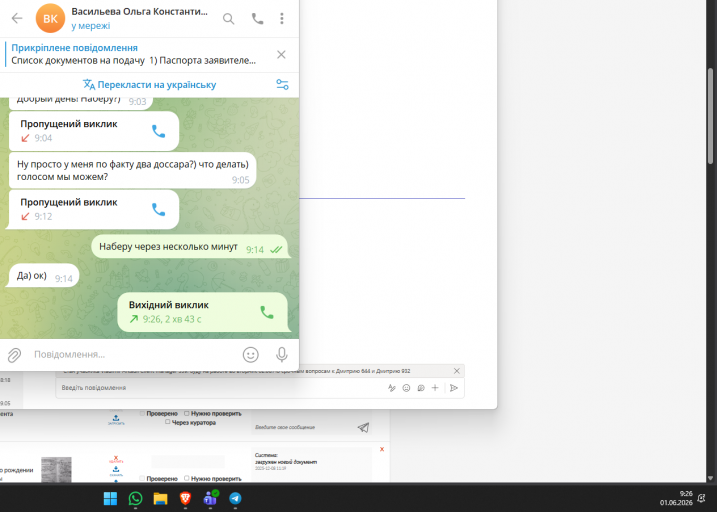Check the lower Проверено checkbox
717x512 pixels.
pos(143,478)
